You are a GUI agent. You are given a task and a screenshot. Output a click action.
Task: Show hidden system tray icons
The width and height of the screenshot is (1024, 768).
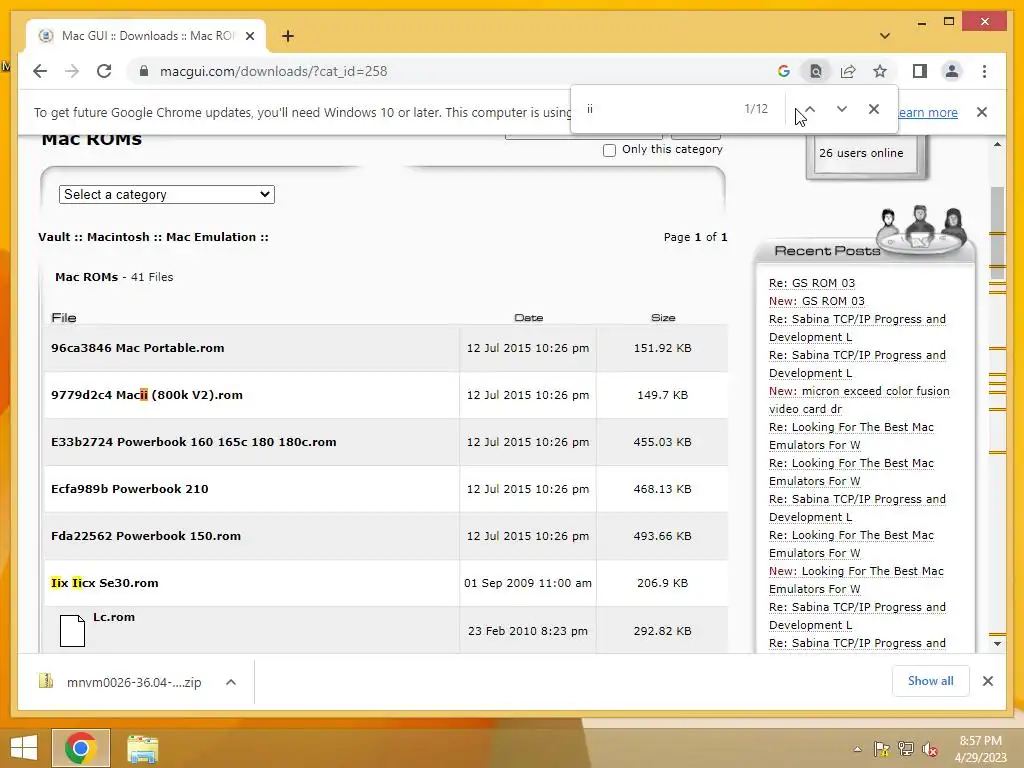tap(857, 749)
